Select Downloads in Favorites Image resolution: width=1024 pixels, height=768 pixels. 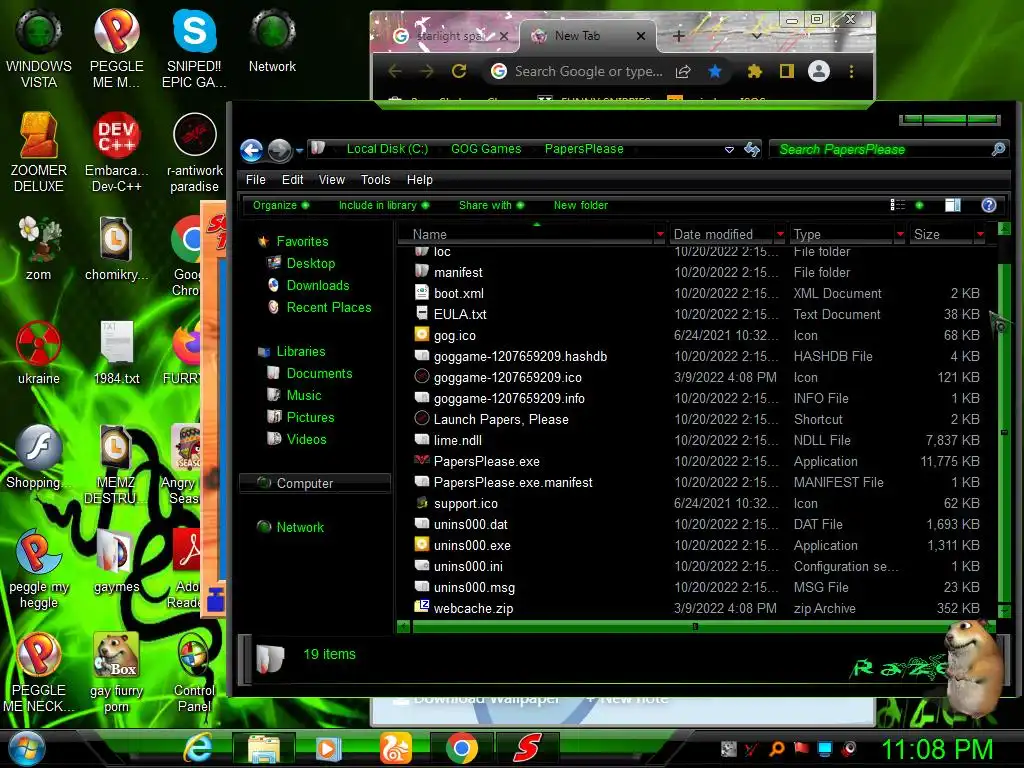click(317, 285)
